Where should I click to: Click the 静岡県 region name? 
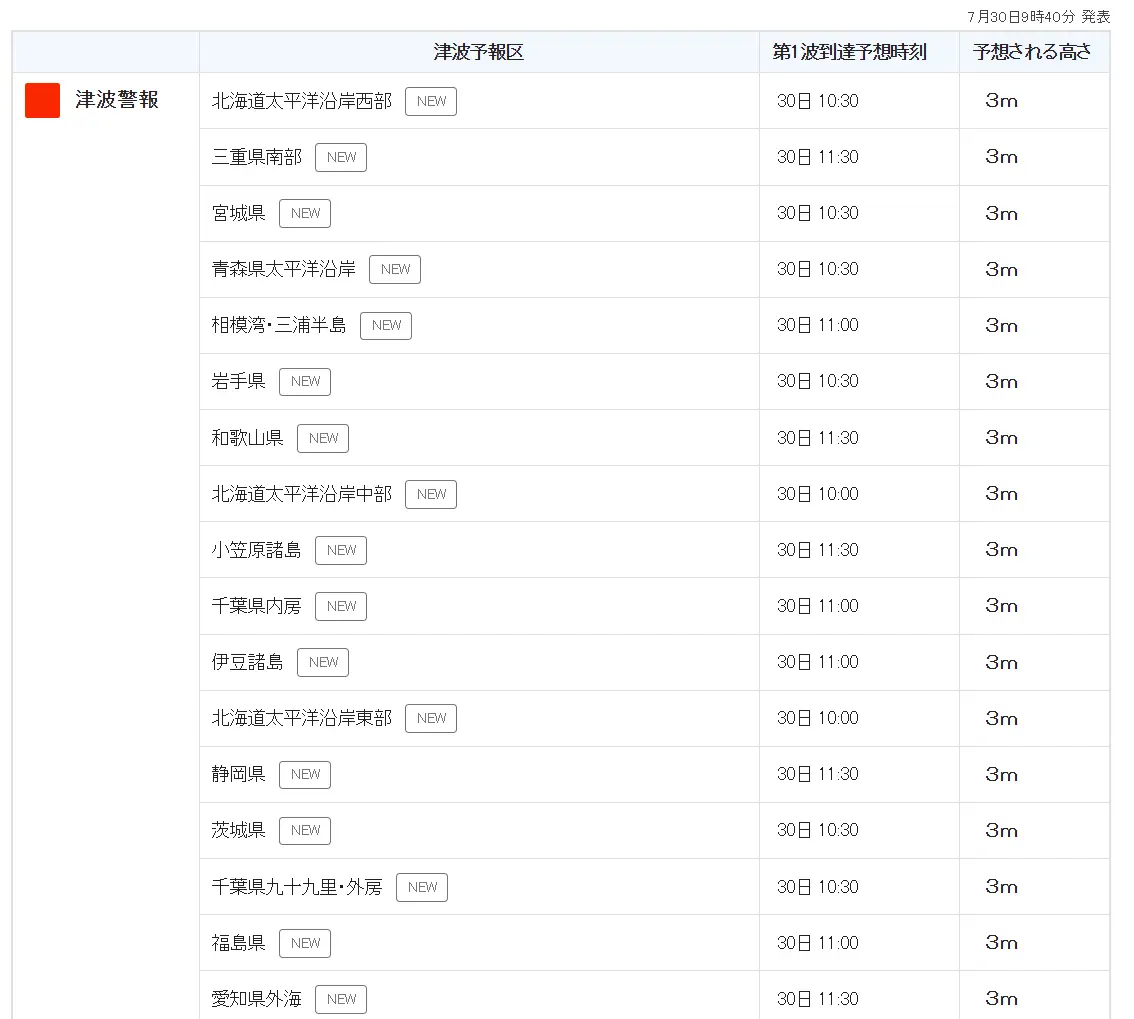(238, 774)
